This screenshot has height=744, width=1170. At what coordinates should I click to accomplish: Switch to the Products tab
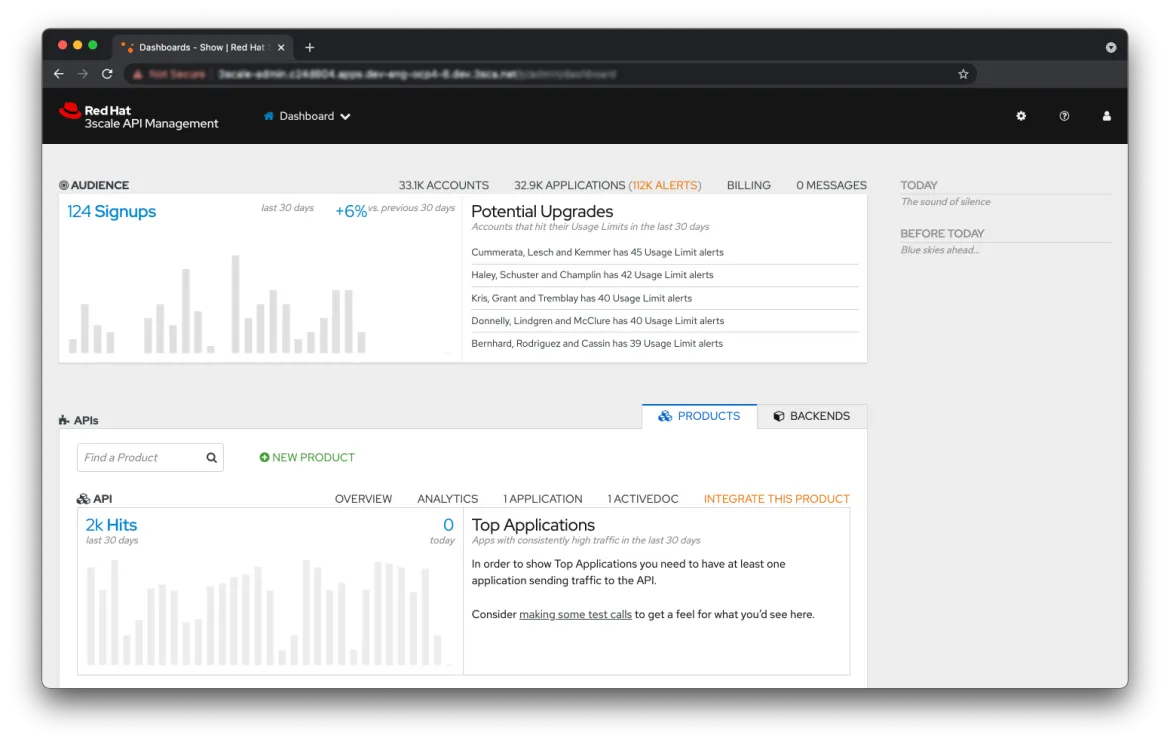click(699, 416)
